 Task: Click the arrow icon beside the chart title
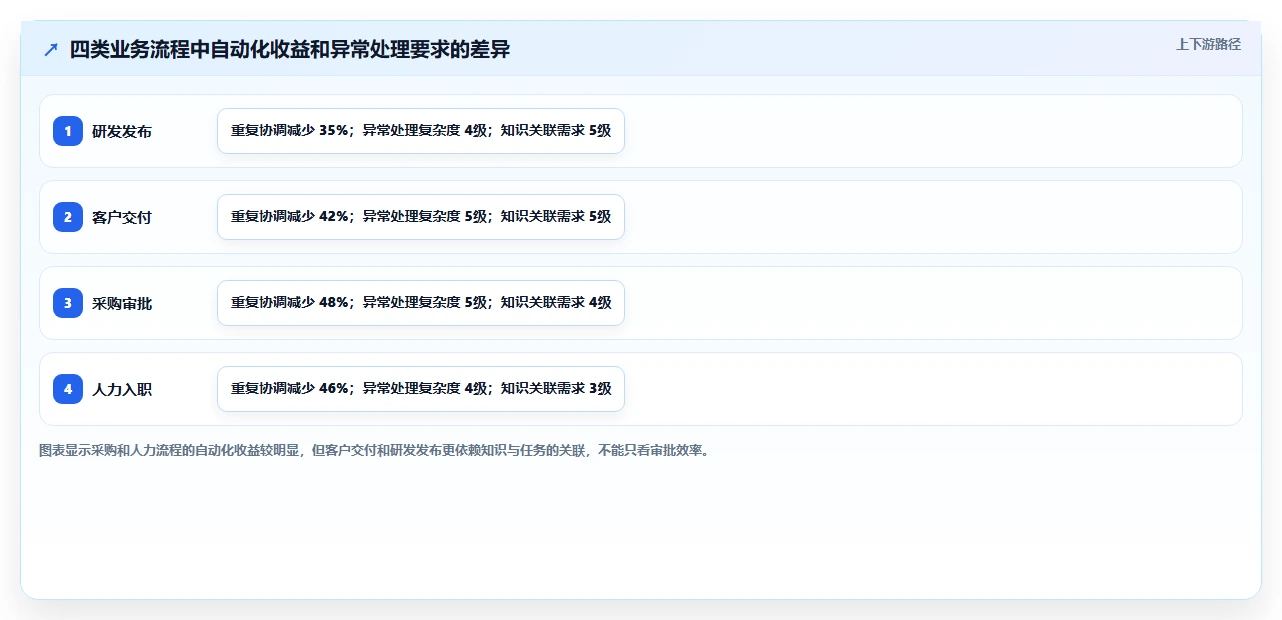pyautogui.click(x=51, y=49)
